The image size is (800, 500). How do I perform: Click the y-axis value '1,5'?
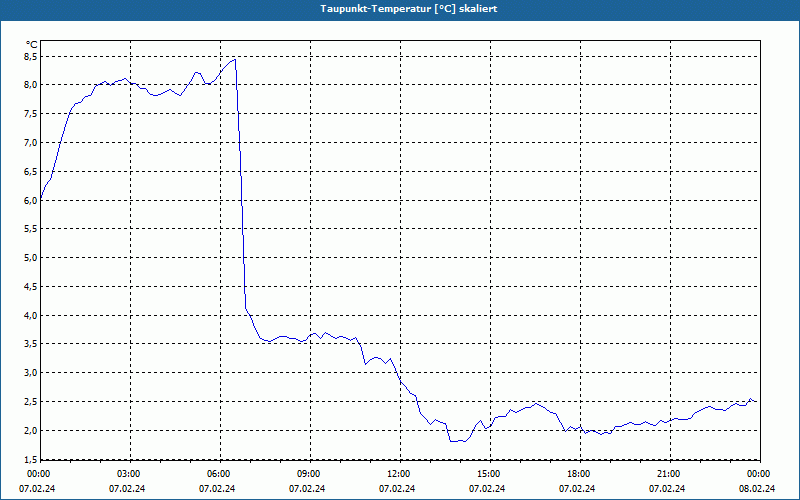[31, 460]
